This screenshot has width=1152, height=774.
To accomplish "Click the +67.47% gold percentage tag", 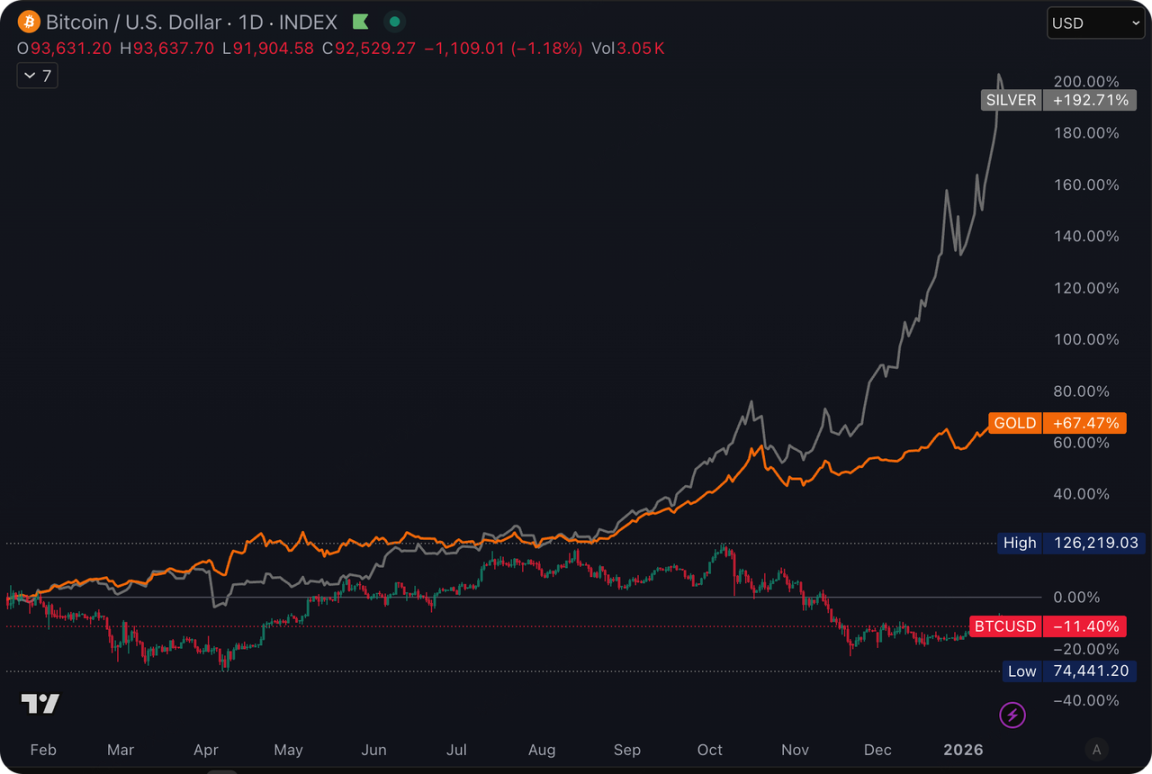I will point(1086,423).
